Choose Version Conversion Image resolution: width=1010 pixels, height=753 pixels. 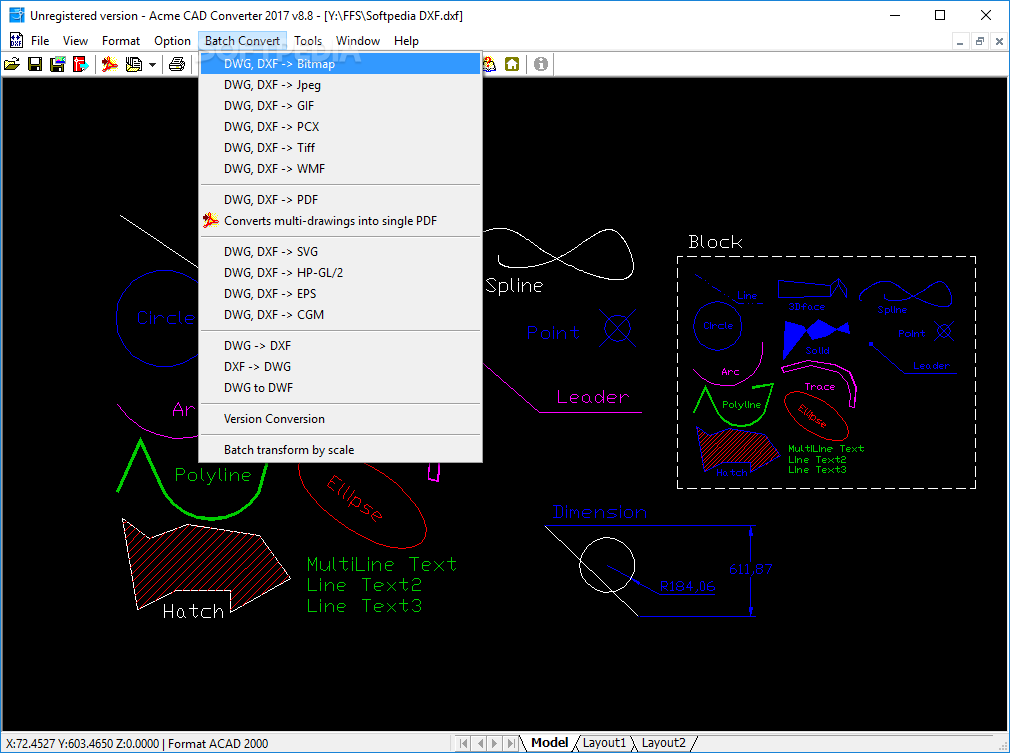[x=341, y=419]
